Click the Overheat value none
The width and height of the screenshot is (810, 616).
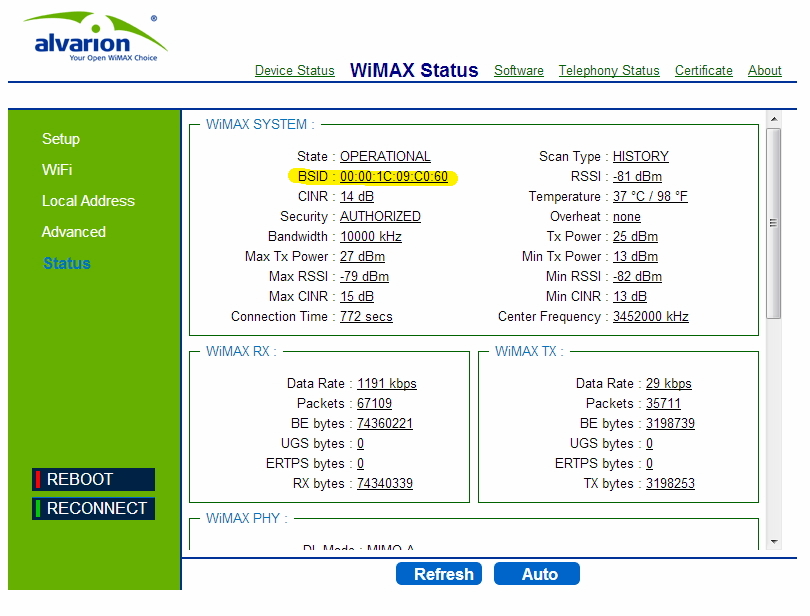pyautogui.click(x=627, y=217)
